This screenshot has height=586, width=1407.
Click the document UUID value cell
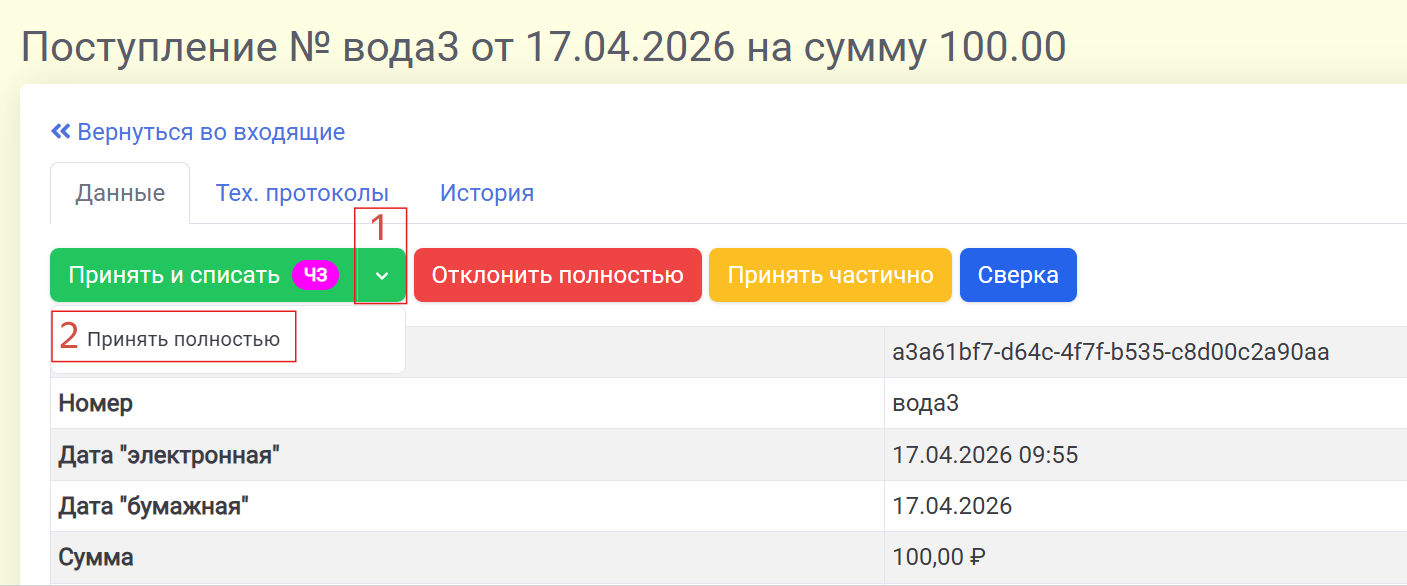(1110, 352)
